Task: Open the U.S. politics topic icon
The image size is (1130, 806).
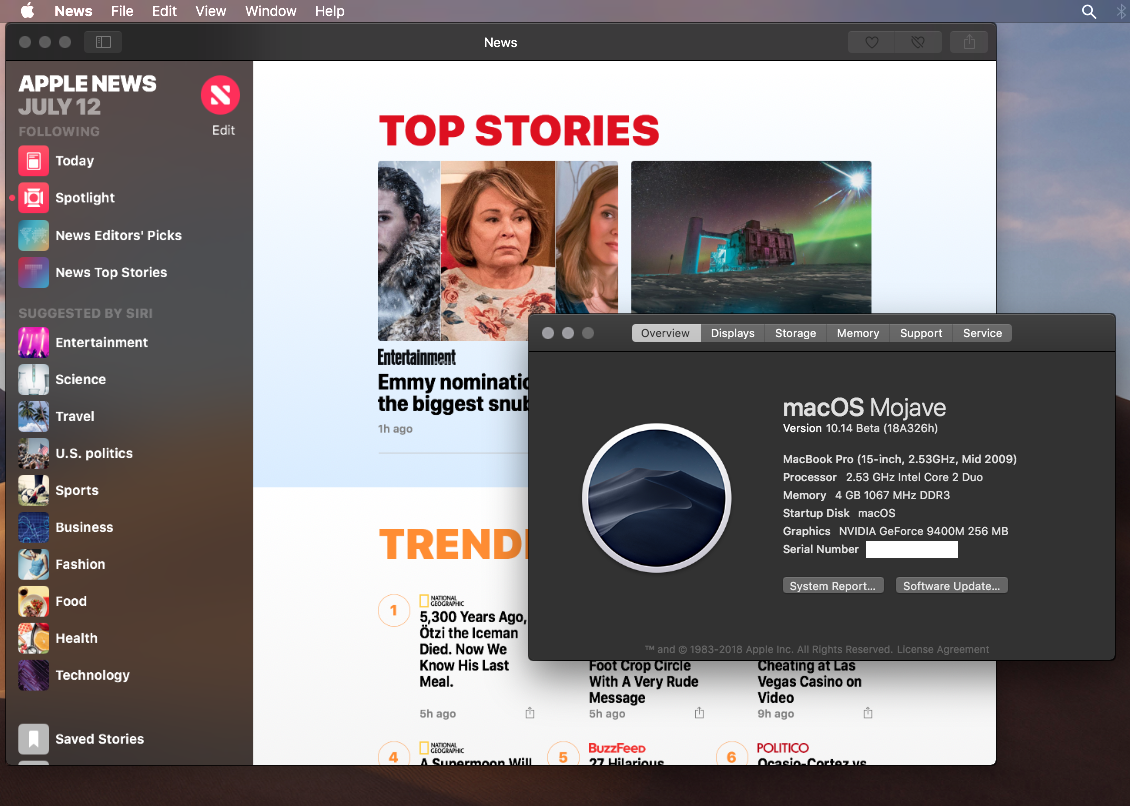Action: [x=33, y=453]
